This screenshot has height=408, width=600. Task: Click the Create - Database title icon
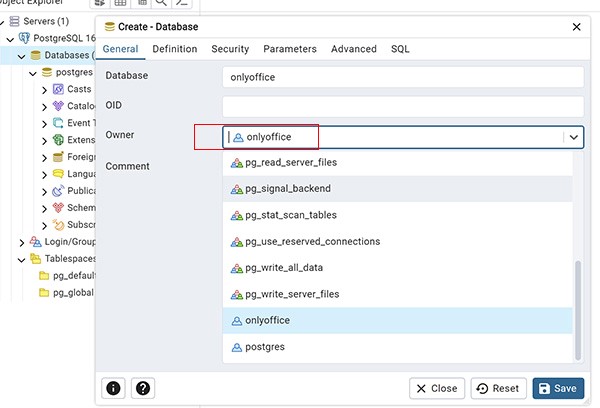110,27
